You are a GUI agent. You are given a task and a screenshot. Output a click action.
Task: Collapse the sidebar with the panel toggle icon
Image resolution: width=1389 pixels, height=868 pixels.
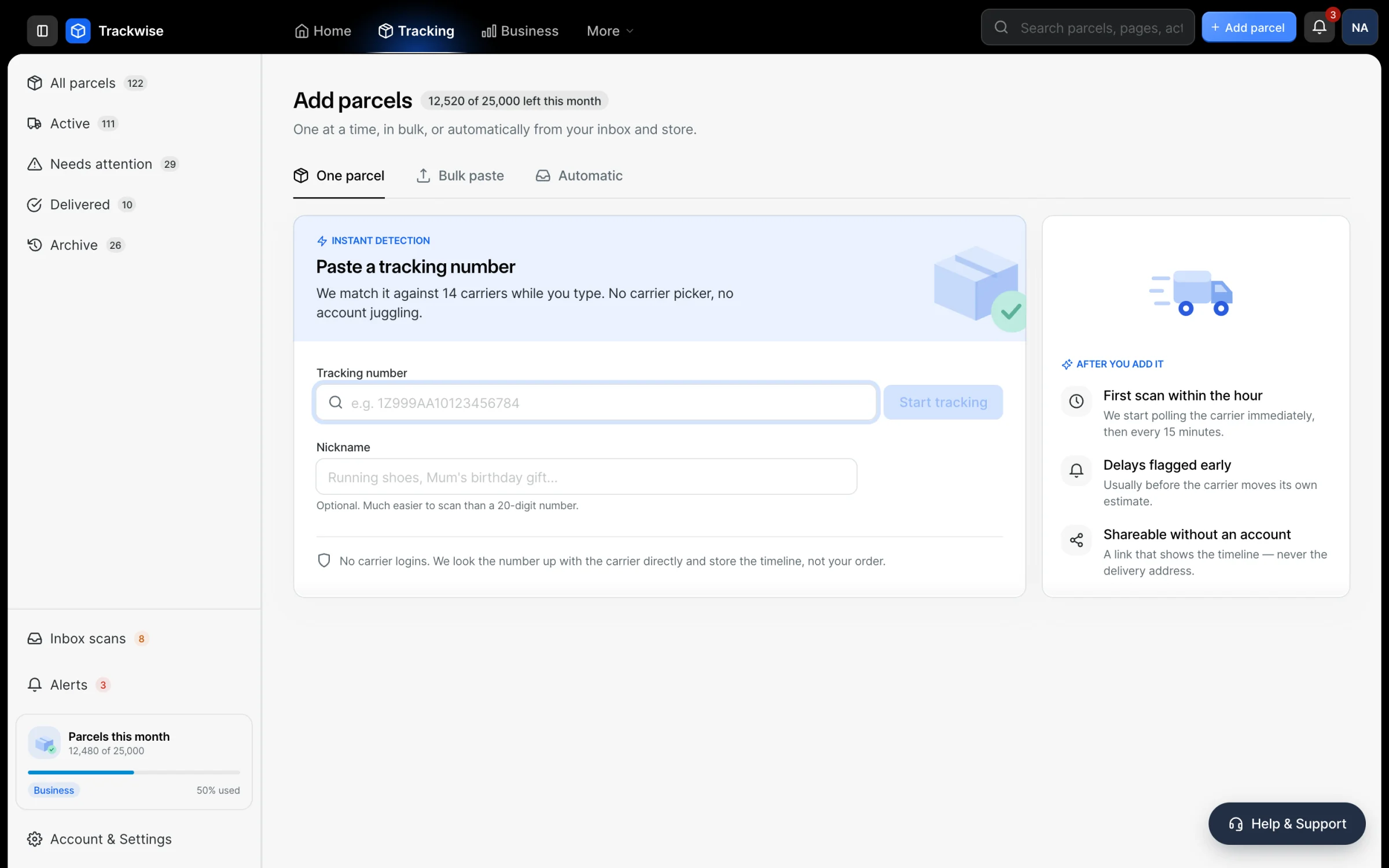[42, 31]
